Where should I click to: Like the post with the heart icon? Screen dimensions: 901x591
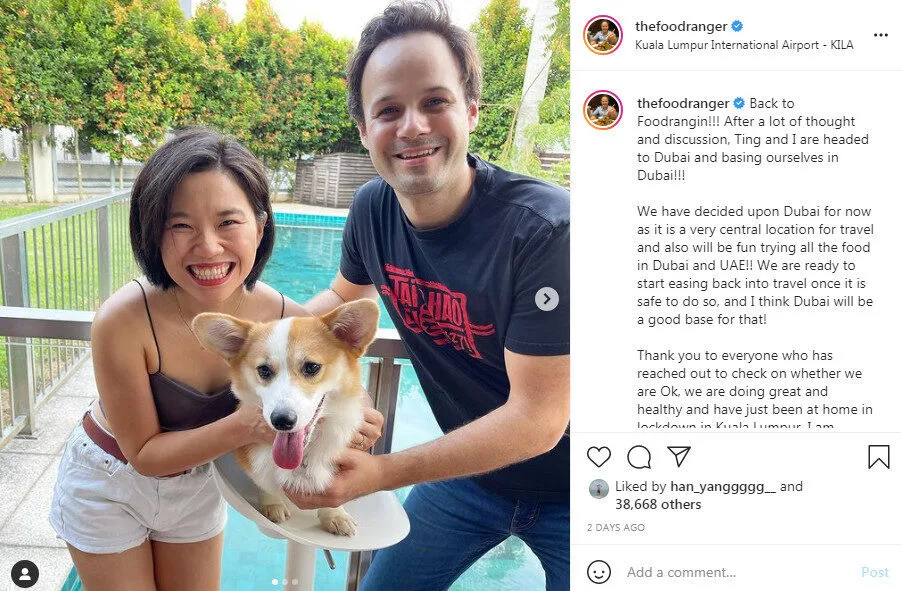click(599, 457)
